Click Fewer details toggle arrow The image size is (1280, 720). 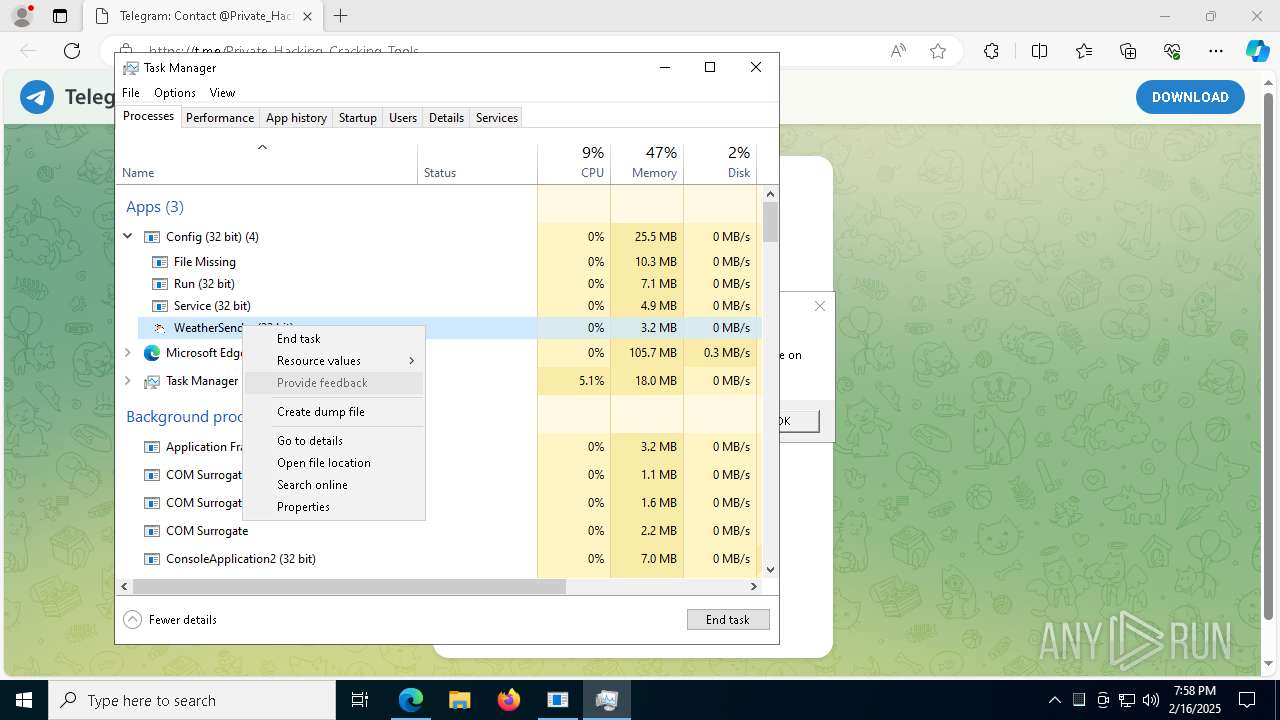coord(133,620)
